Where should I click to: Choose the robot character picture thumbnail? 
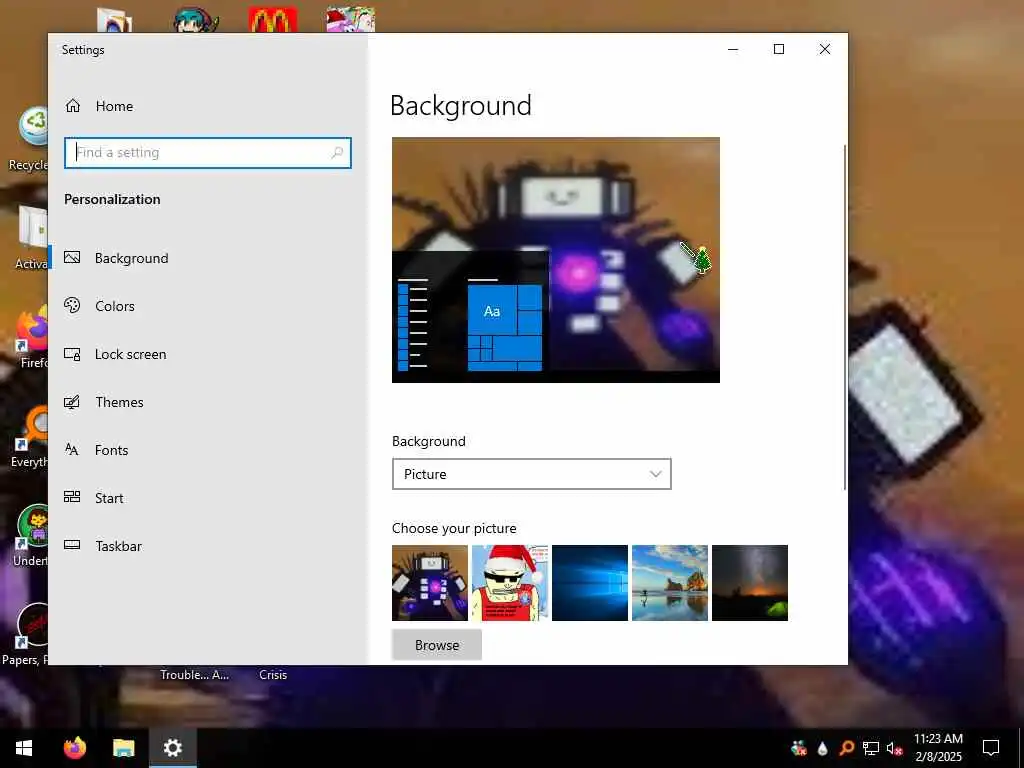pyautogui.click(x=430, y=583)
